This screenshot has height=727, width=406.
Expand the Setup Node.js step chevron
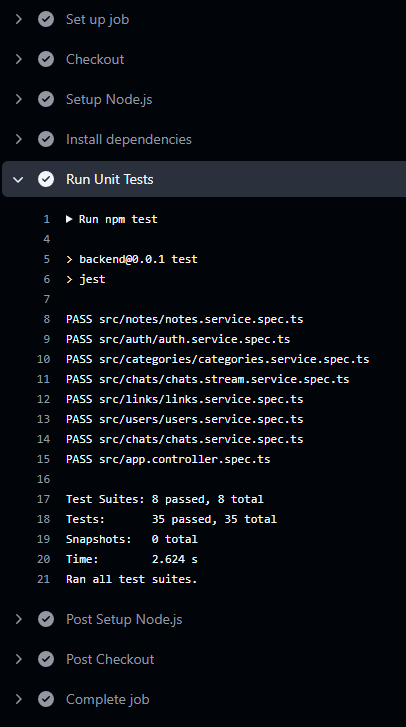pyautogui.click(x=19, y=99)
